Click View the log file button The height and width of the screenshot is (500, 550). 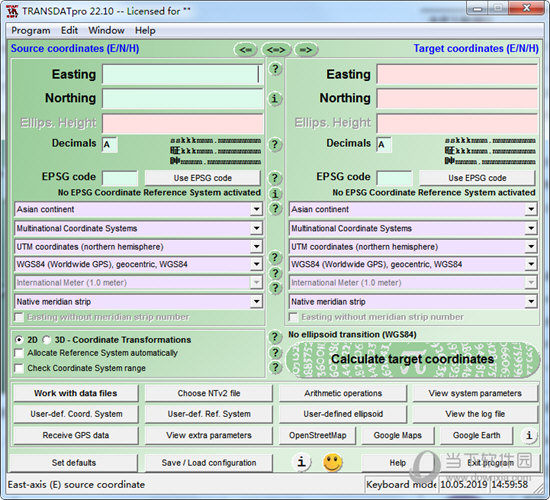[475, 414]
